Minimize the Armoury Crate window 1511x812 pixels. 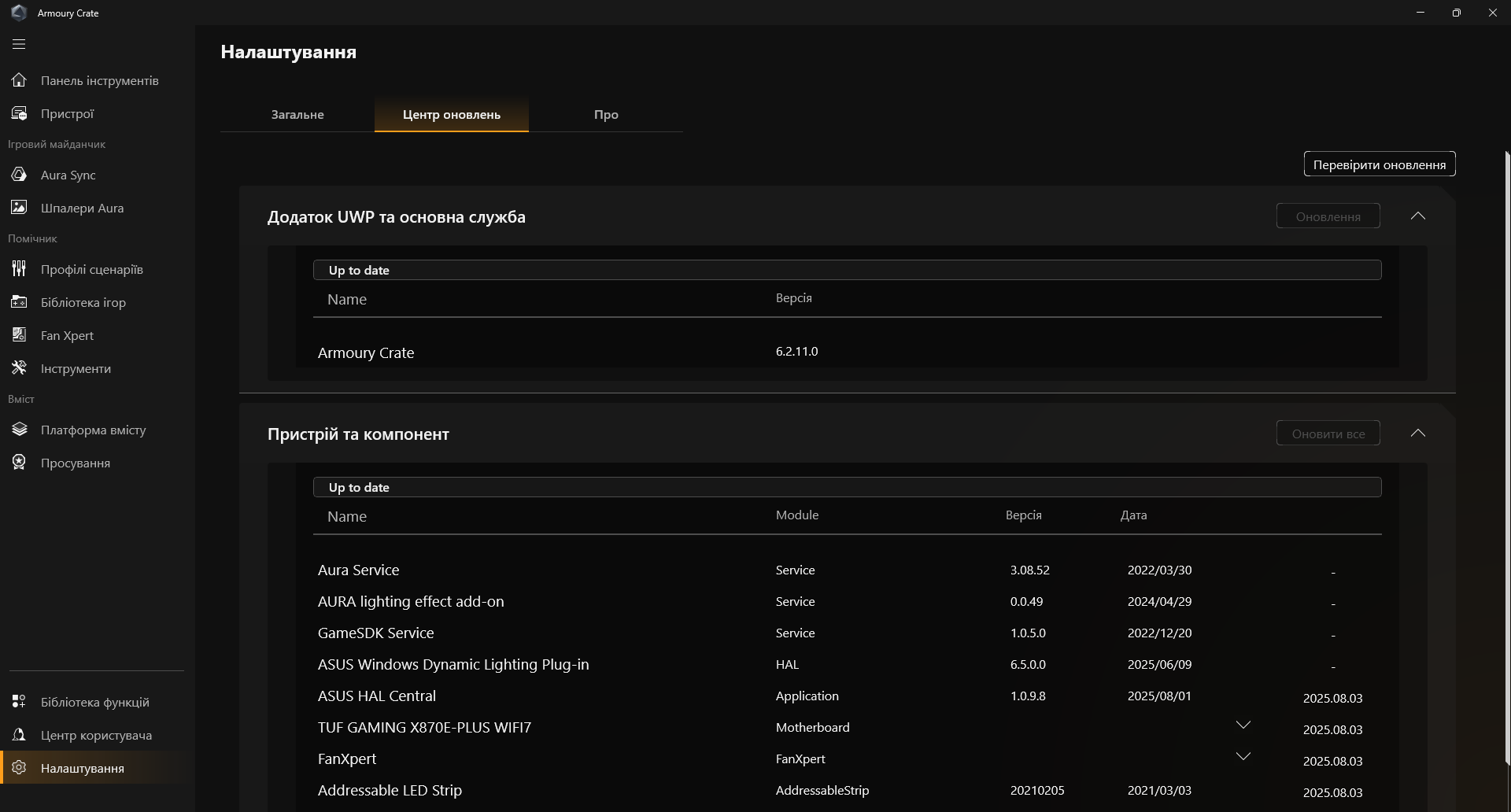[1420, 13]
